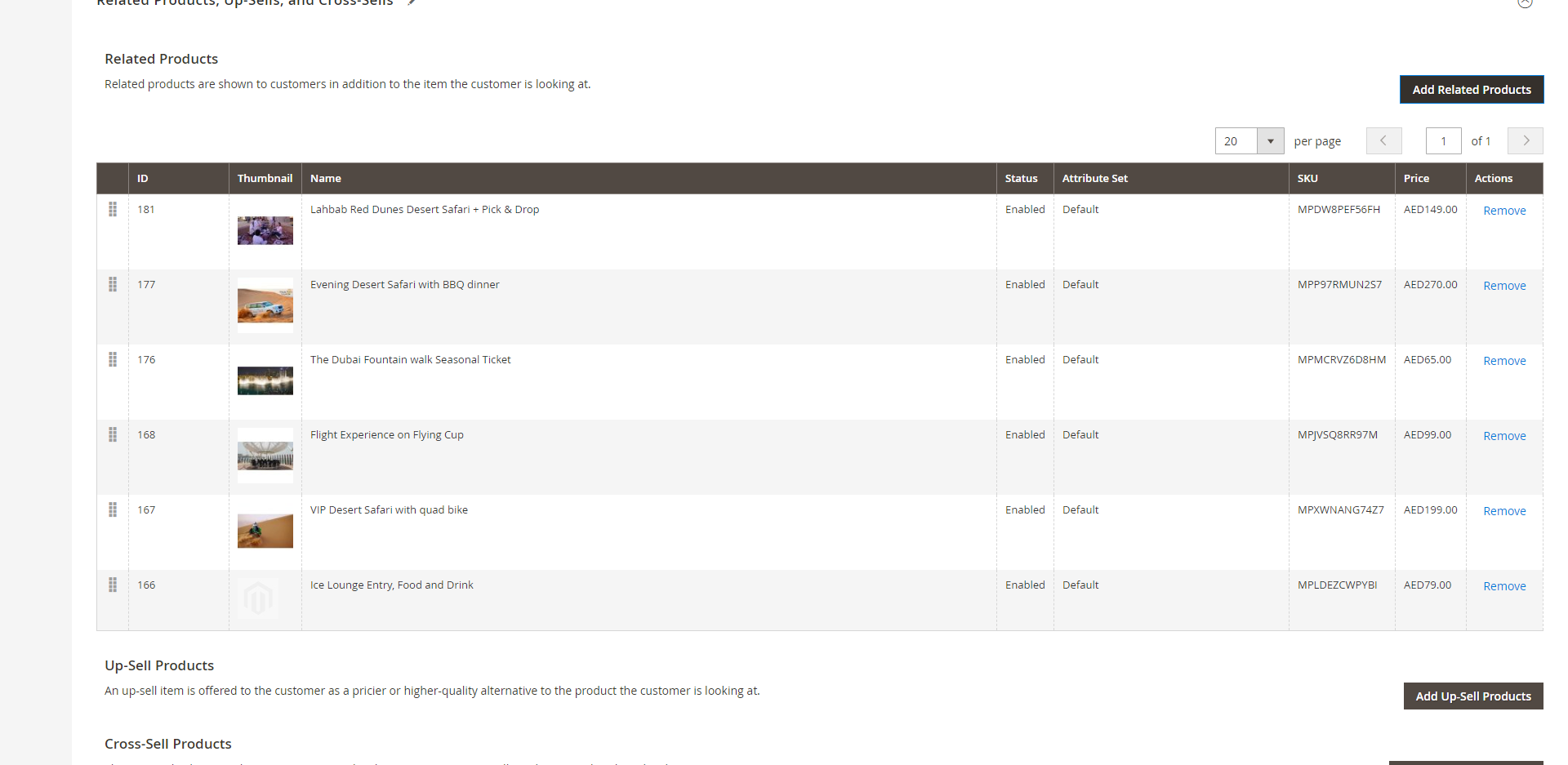Click drag handle icon for product 167
This screenshot has width=1568, height=765.
coord(113,509)
